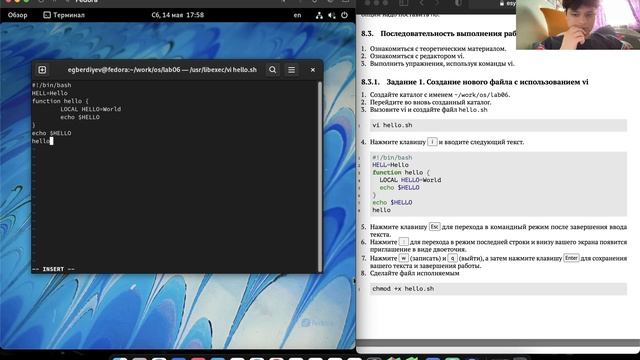Place cursor on #!/bin/bash line in terminal
Image resolution: width=640 pixels, height=360 pixels.
click(x=51, y=85)
